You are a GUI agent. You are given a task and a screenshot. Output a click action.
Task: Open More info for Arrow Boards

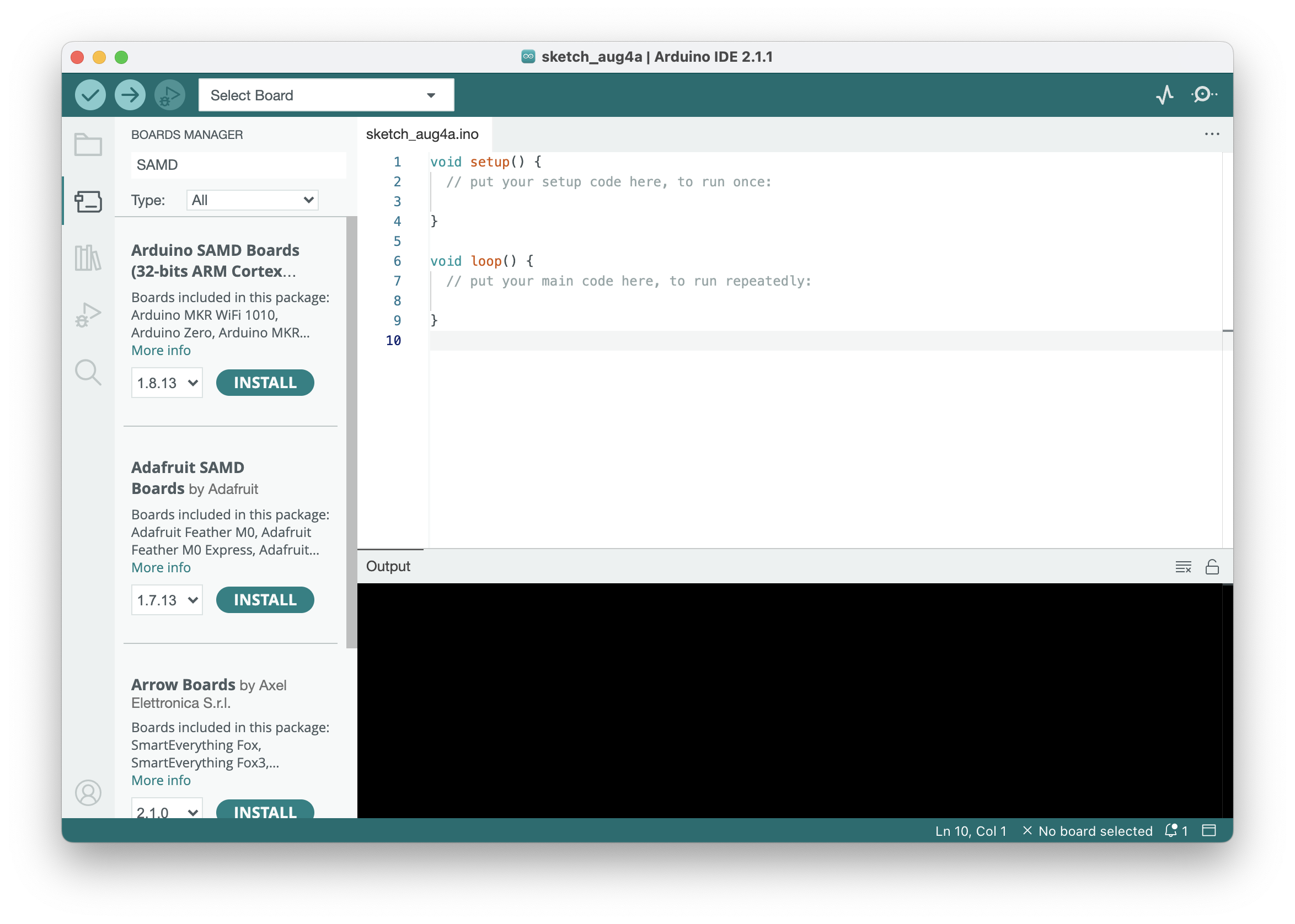pos(161,781)
